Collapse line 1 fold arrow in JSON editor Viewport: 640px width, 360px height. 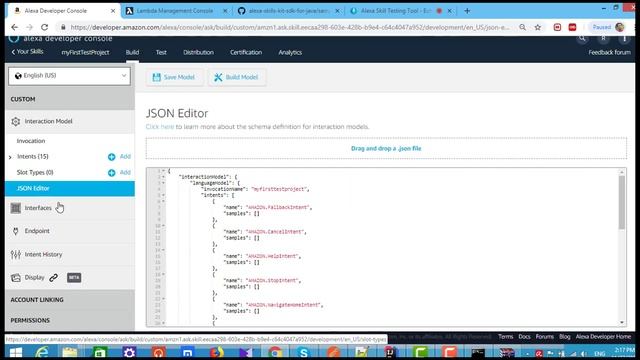(x=164, y=171)
